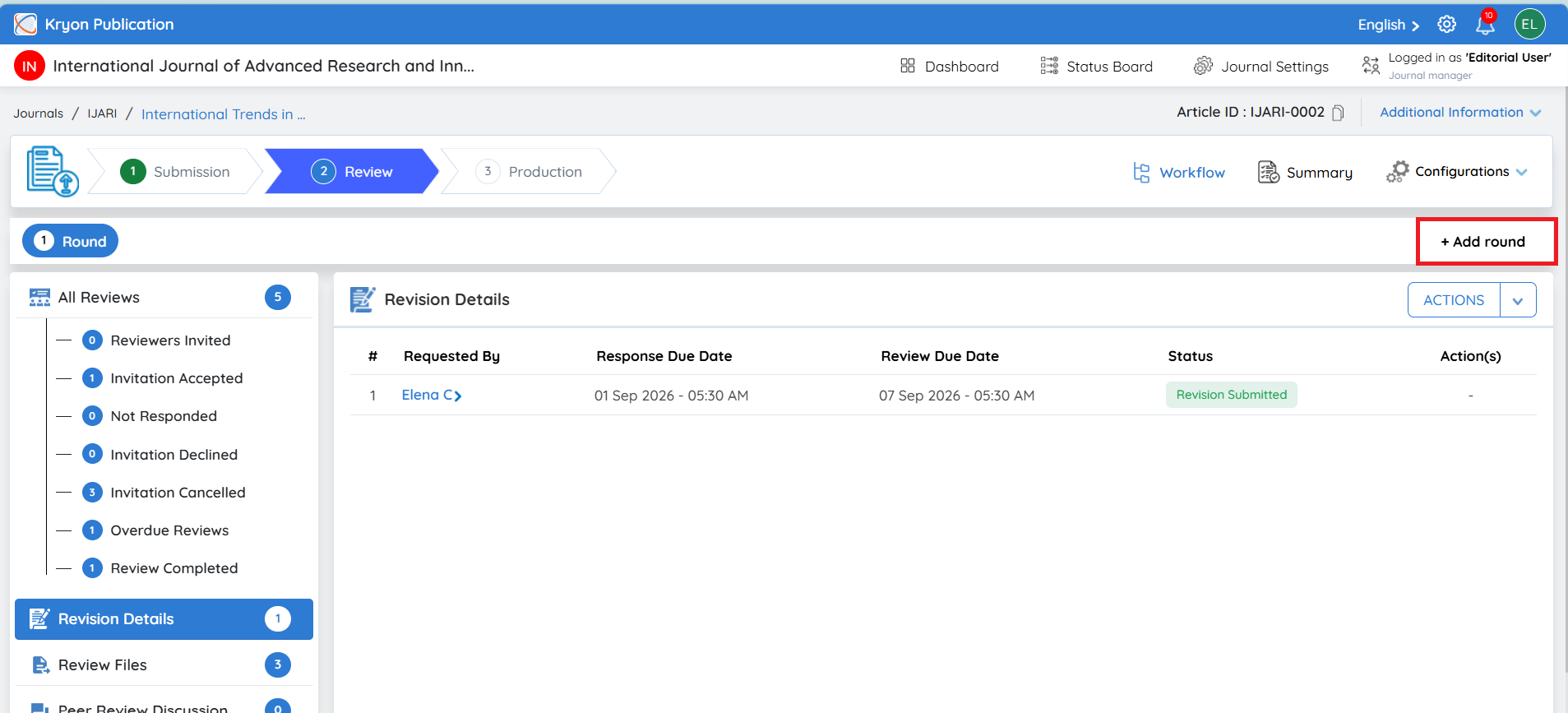Viewport: 1568px width, 713px height.
Task: Click the Dashboard grid icon
Action: 908,66
